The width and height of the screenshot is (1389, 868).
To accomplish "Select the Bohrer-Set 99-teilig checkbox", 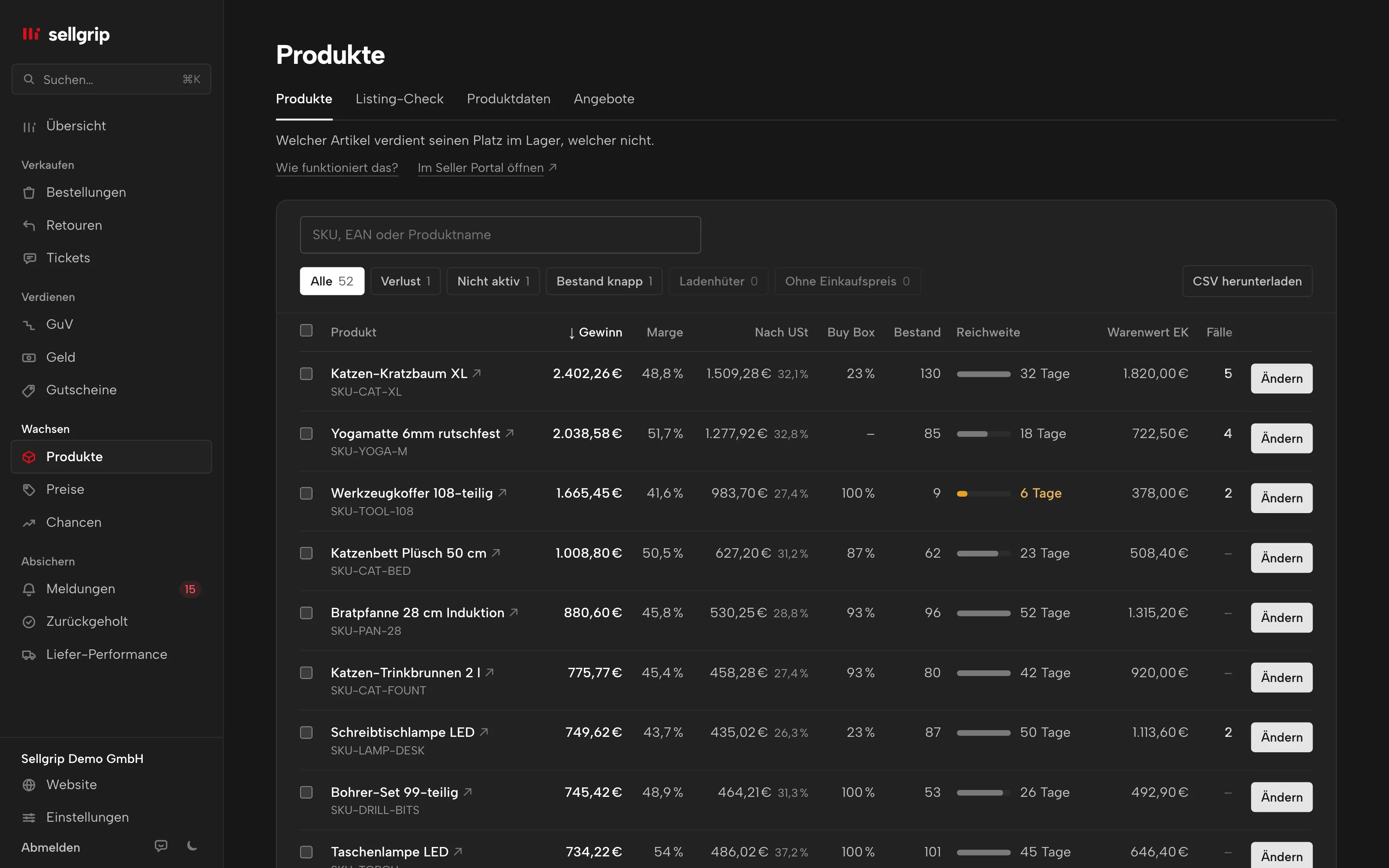I will [307, 792].
